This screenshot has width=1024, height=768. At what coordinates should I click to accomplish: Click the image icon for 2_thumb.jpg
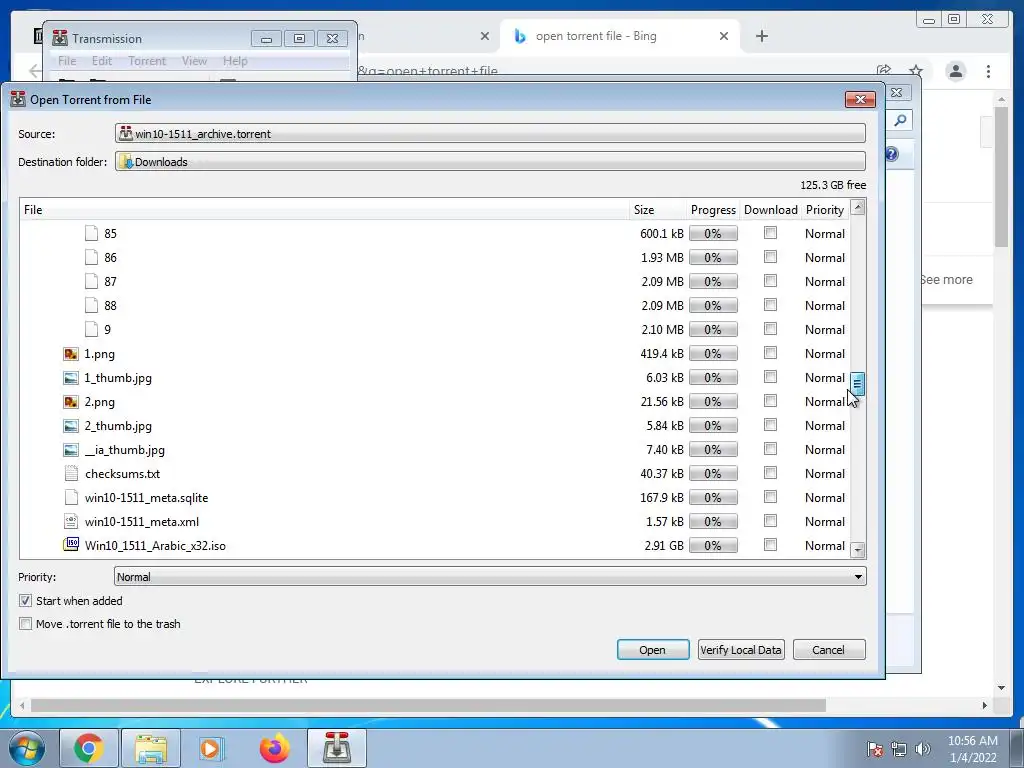71,426
